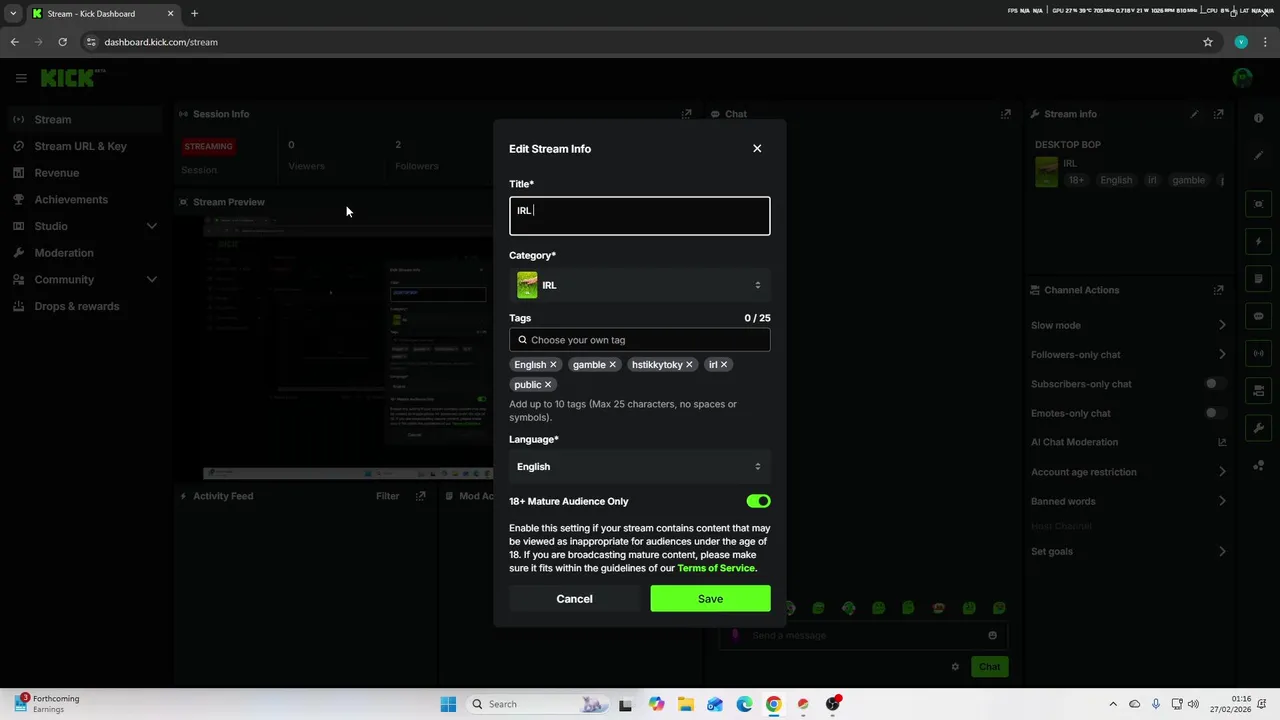This screenshot has height=720, width=1280.
Task: Click the taskbar Search box
Action: [538, 704]
